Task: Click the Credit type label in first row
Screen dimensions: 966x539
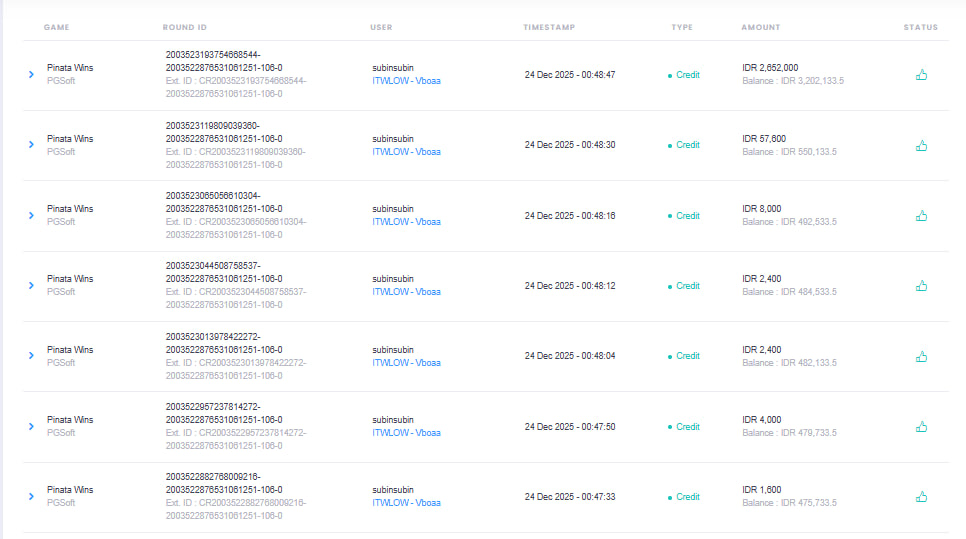Action: (687, 75)
